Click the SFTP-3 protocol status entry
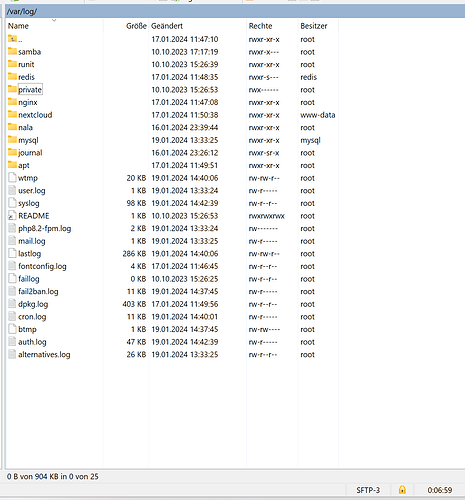 pyautogui.click(x=368, y=490)
